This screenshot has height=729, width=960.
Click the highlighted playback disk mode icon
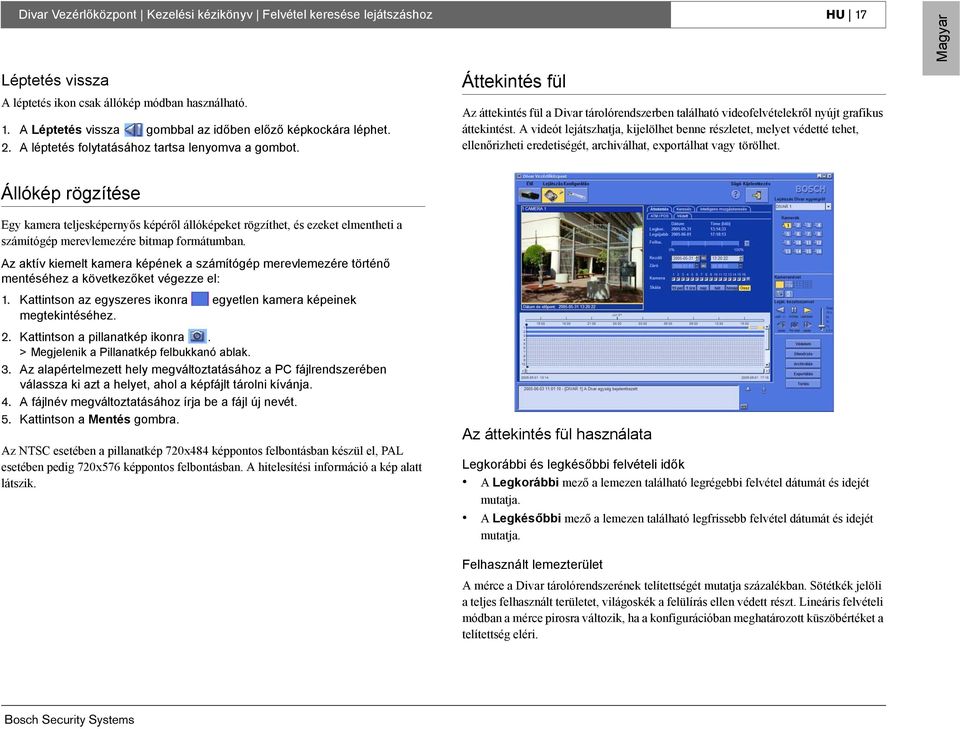pyautogui.click(x=553, y=195)
